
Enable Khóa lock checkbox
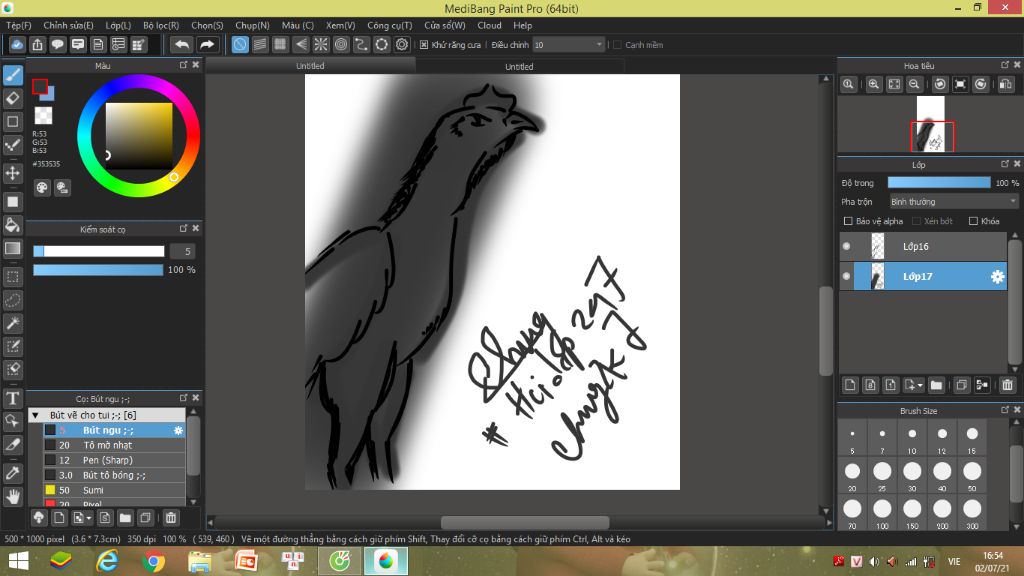point(973,221)
